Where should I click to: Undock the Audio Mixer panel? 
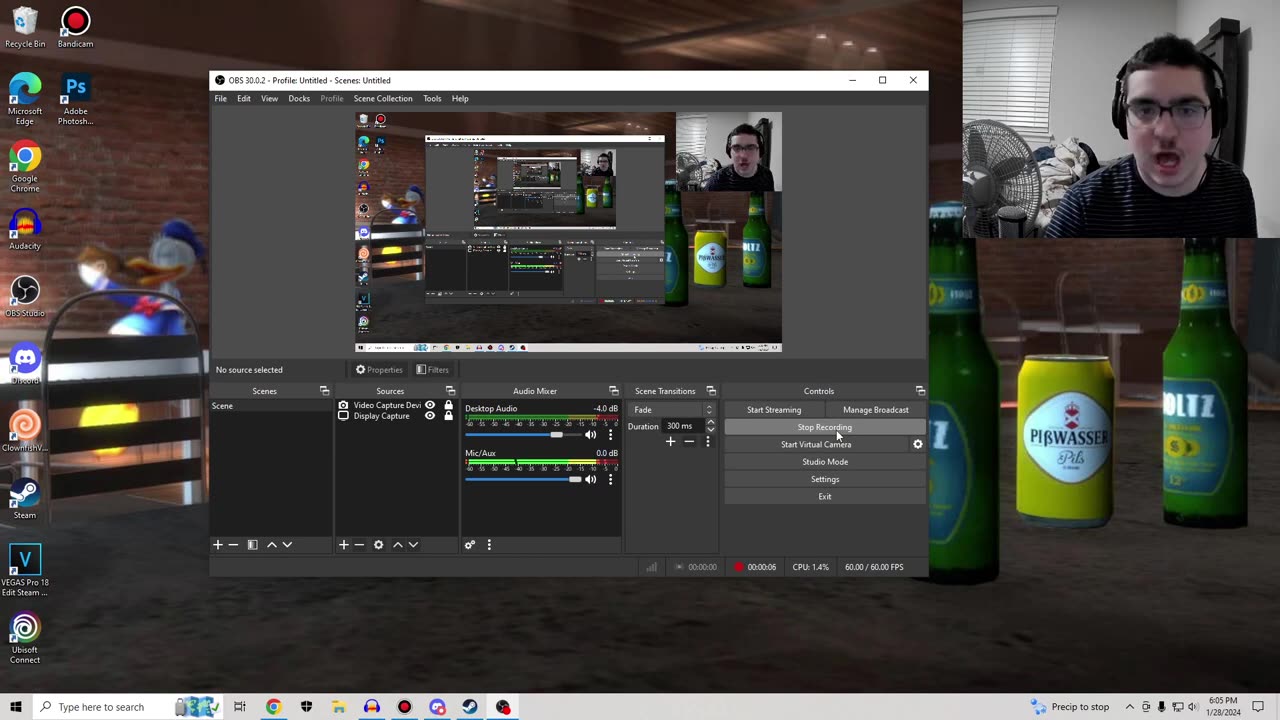click(614, 391)
